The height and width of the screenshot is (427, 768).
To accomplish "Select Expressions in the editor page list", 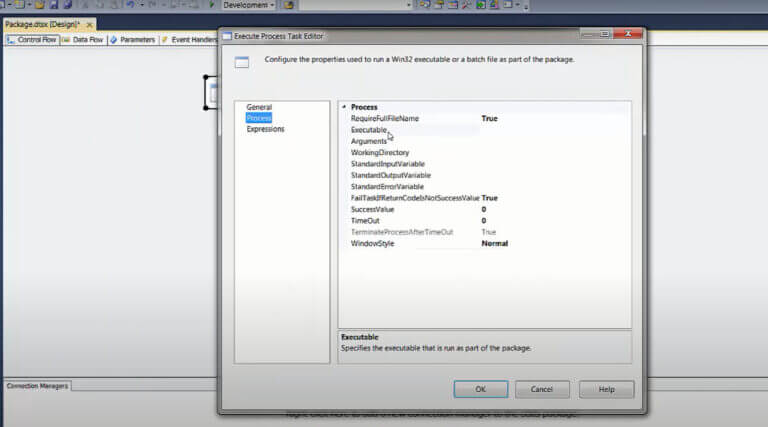I will 265,129.
